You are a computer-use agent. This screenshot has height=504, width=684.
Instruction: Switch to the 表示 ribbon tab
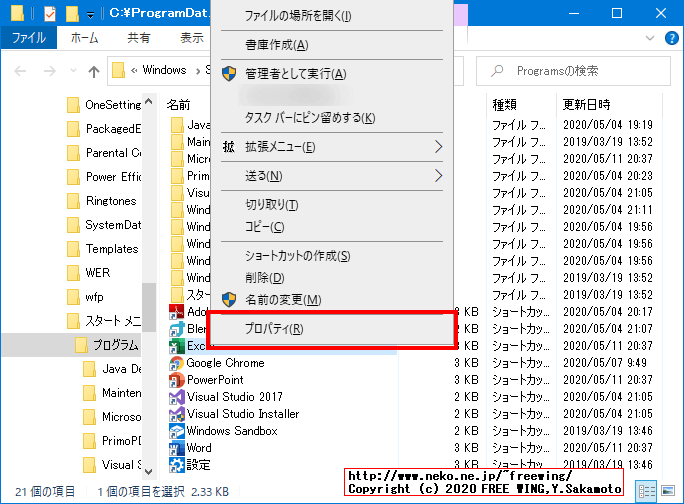[192, 38]
